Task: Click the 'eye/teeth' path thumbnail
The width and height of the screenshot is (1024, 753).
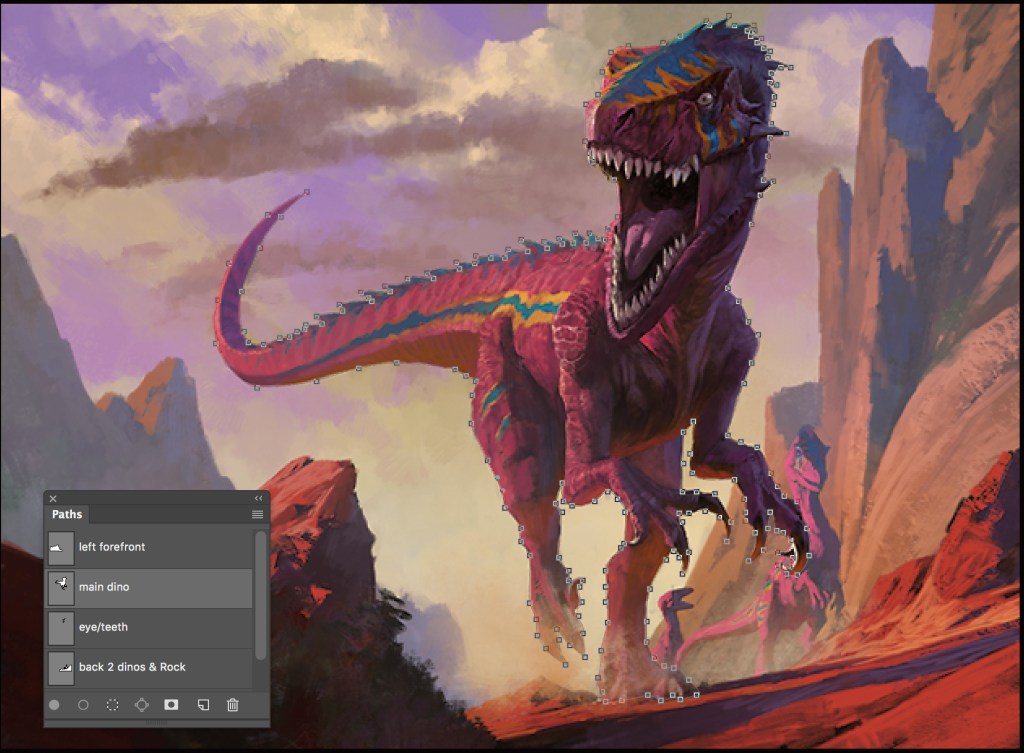Action: [61, 627]
